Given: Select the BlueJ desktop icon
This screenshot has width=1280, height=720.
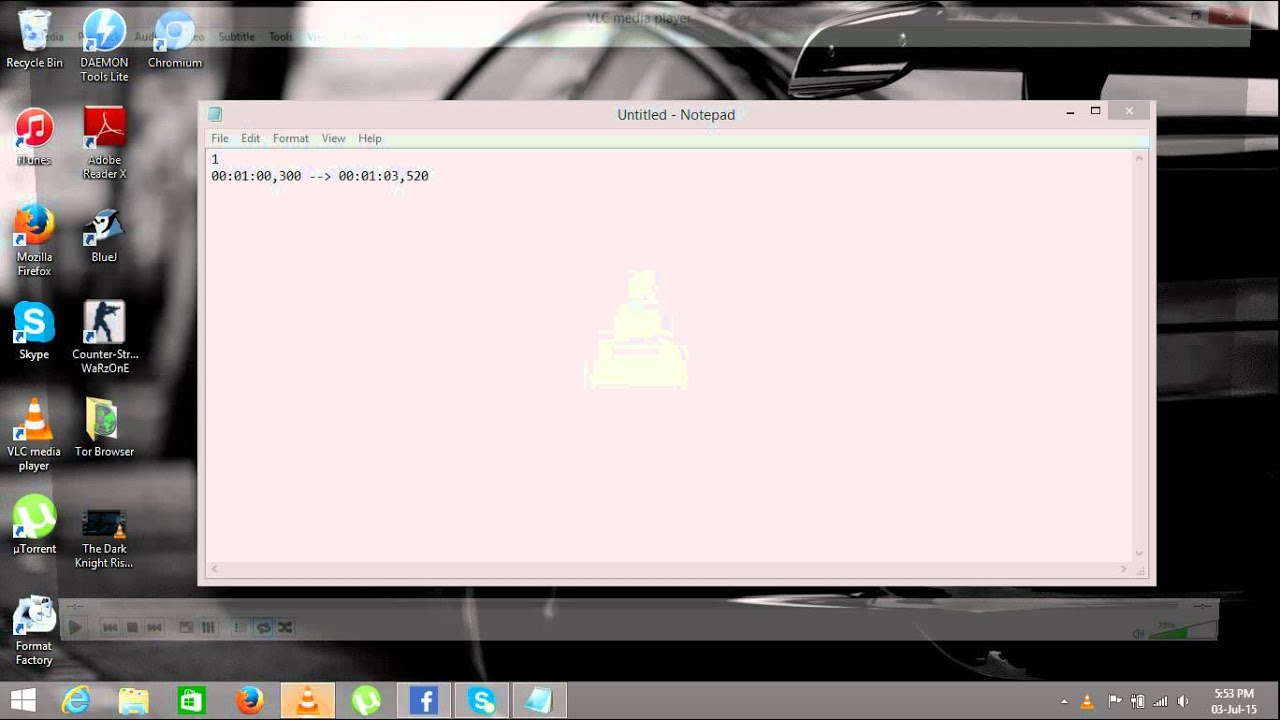Looking at the screenshot, I should (x=104, y=235).
